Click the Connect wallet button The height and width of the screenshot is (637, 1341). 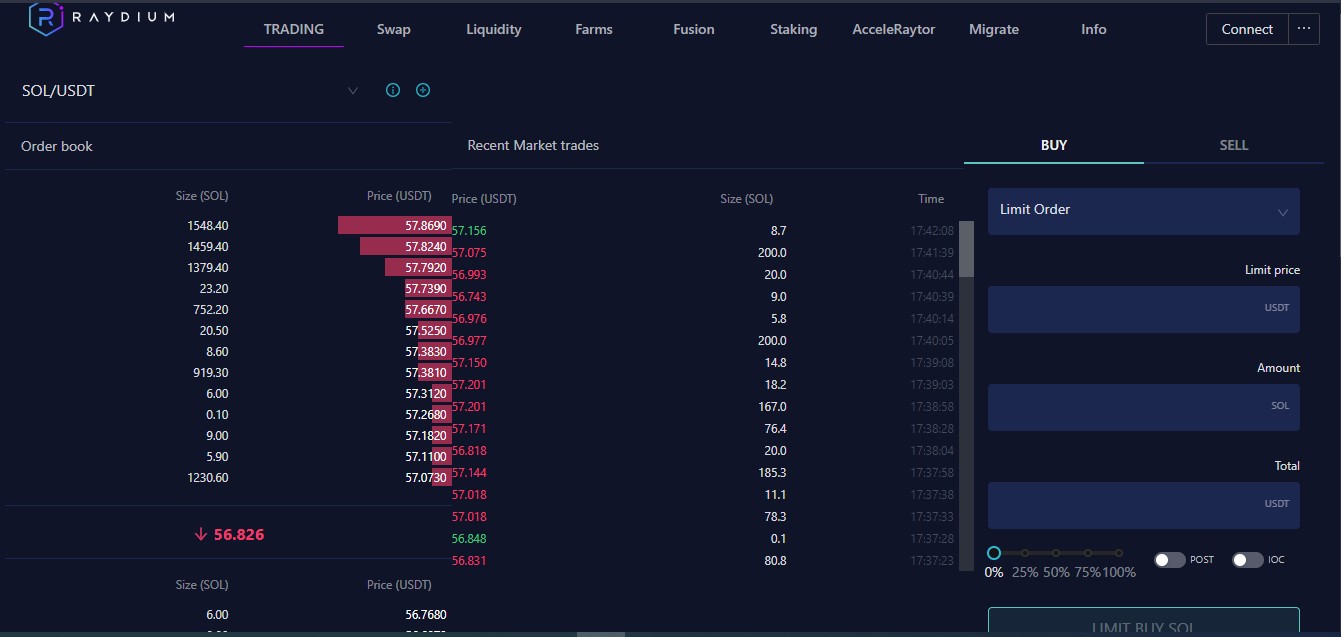[x=1247, y=29]
